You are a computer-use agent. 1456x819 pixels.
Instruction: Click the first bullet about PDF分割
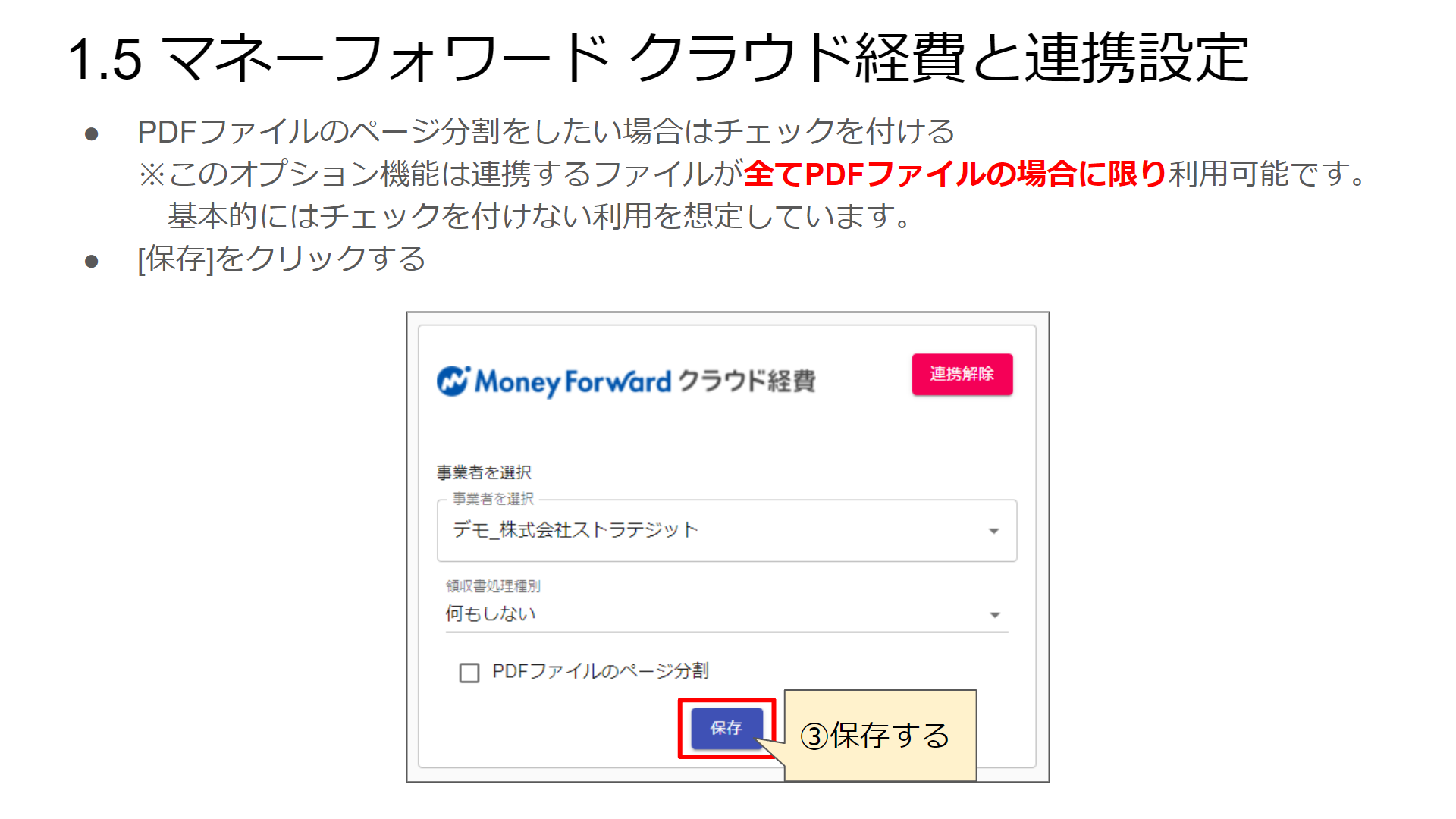546,131
